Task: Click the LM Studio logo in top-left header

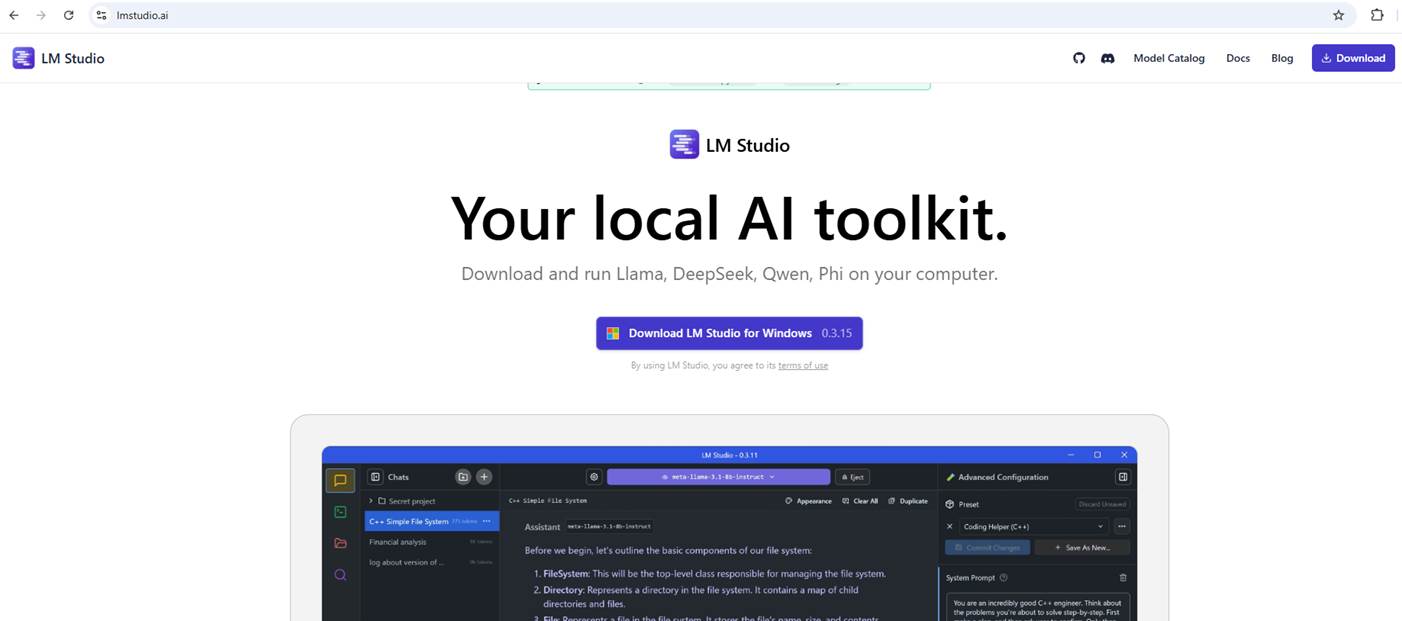Action: pyautogui.click(x=58, y=58)
